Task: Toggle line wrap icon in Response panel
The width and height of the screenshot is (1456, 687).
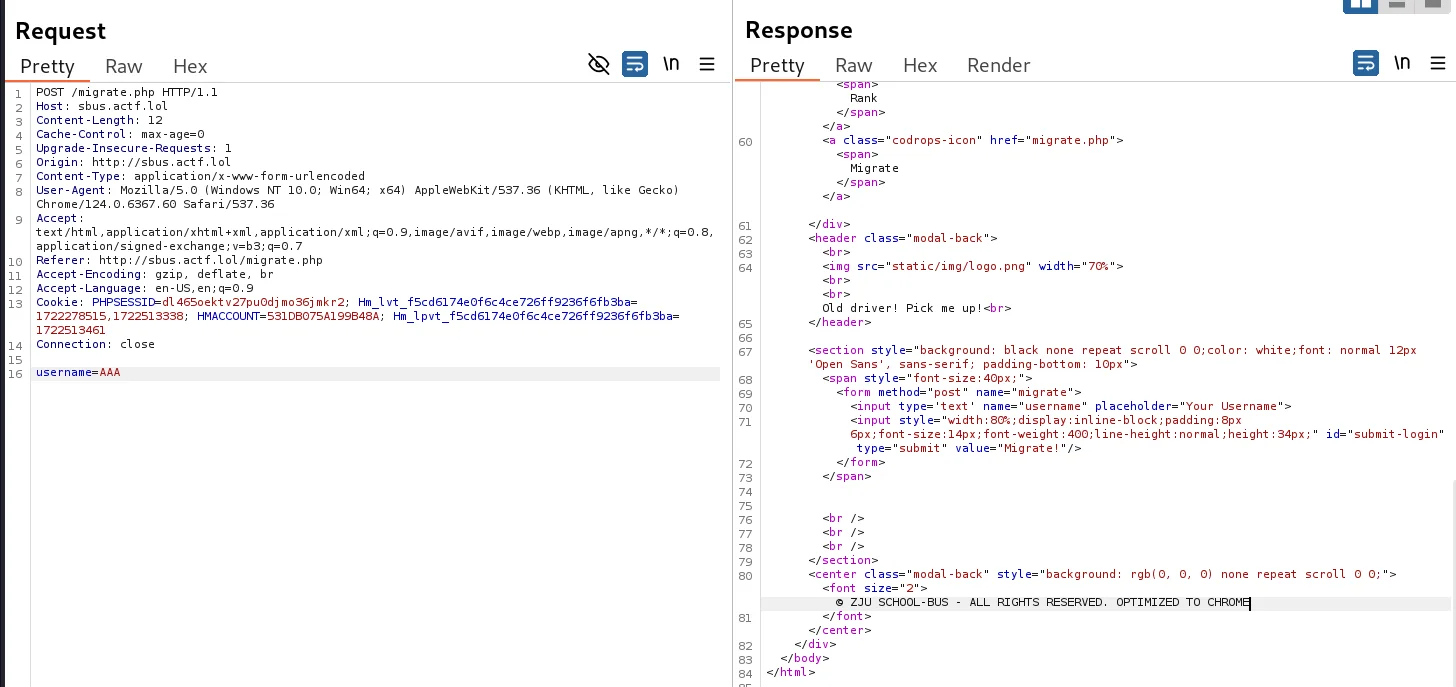Action: [x=1365, y=63]
